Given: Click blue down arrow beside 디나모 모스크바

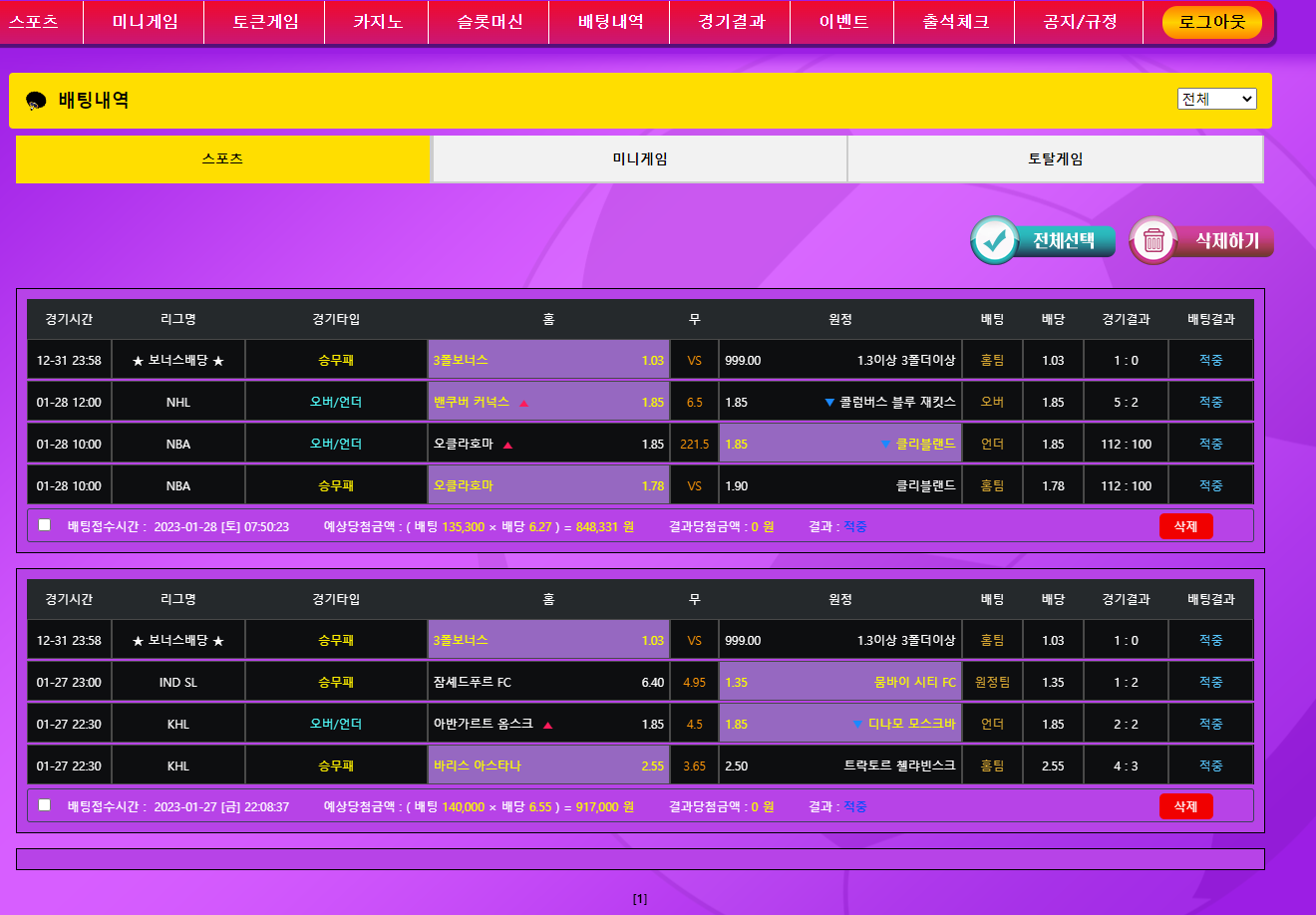Looking at the screenshot, I should 857,725.
